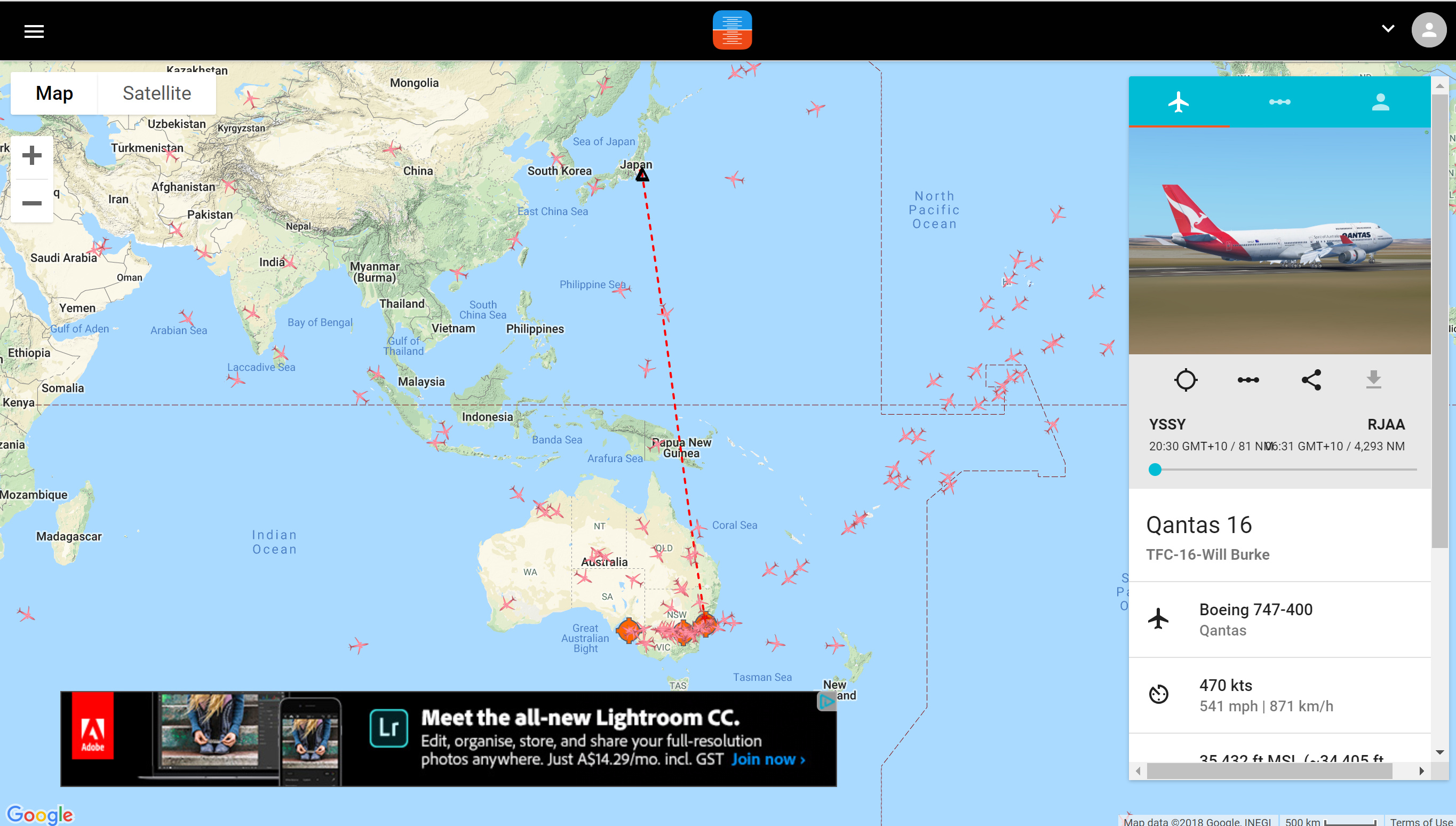The height and width of the screenshot is (826, 1456).
Task: Open Terms of Use link
Action: 1421,821
